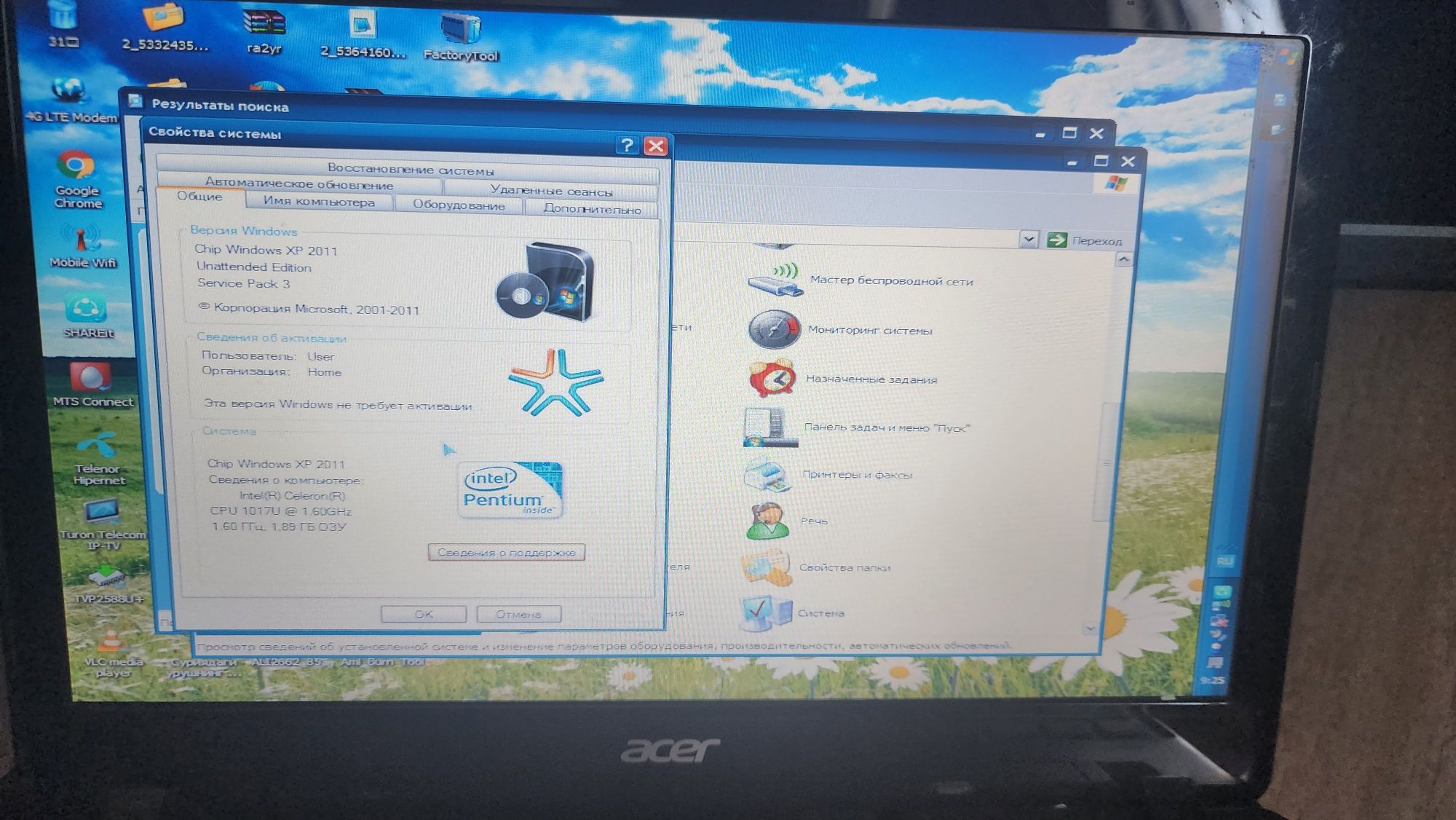Open the Назначенные задания clock icon
Viewport: 1456px width, 820px height.
(772, 379)
